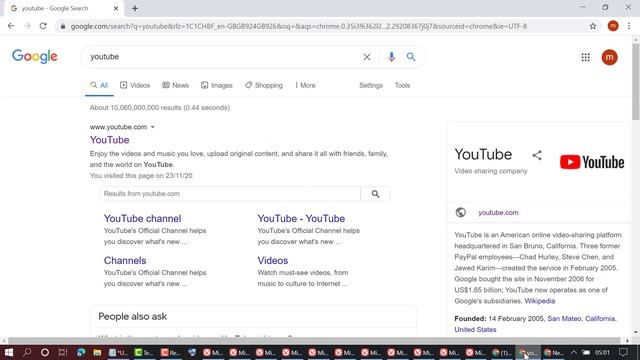
Task: Open the Chrome profile avatar in the toolbar
Action: (613, 26)
